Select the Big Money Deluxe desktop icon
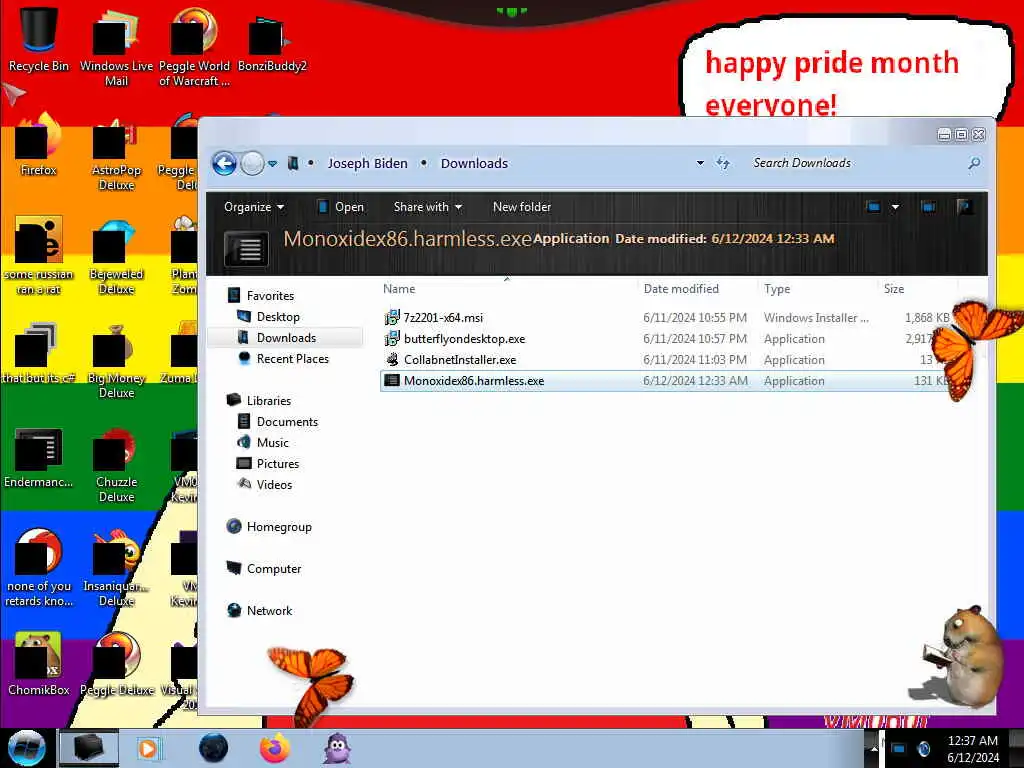 pyautogui.click(x=116, y=361)
